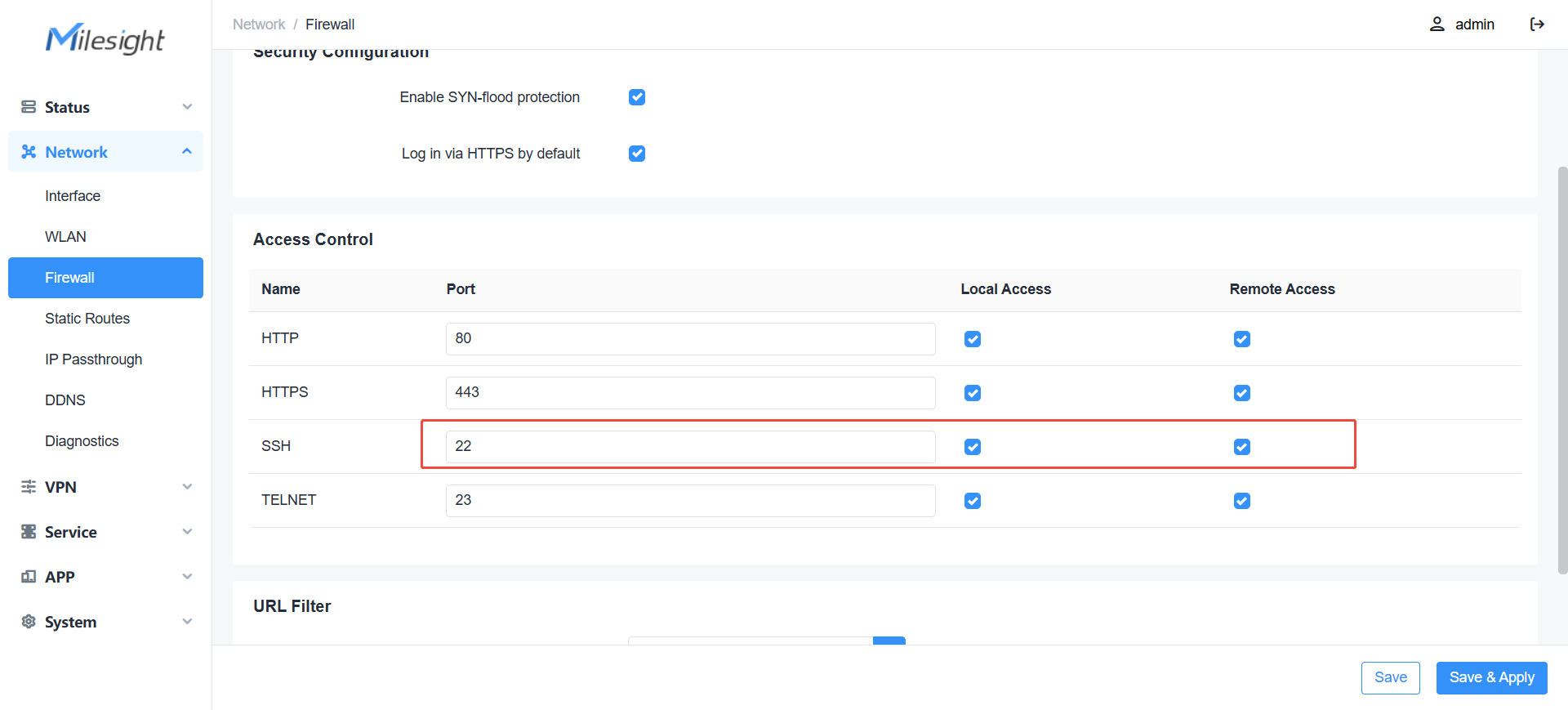
Task: Click the VPN sliders icon
Action: coord(29,487)
